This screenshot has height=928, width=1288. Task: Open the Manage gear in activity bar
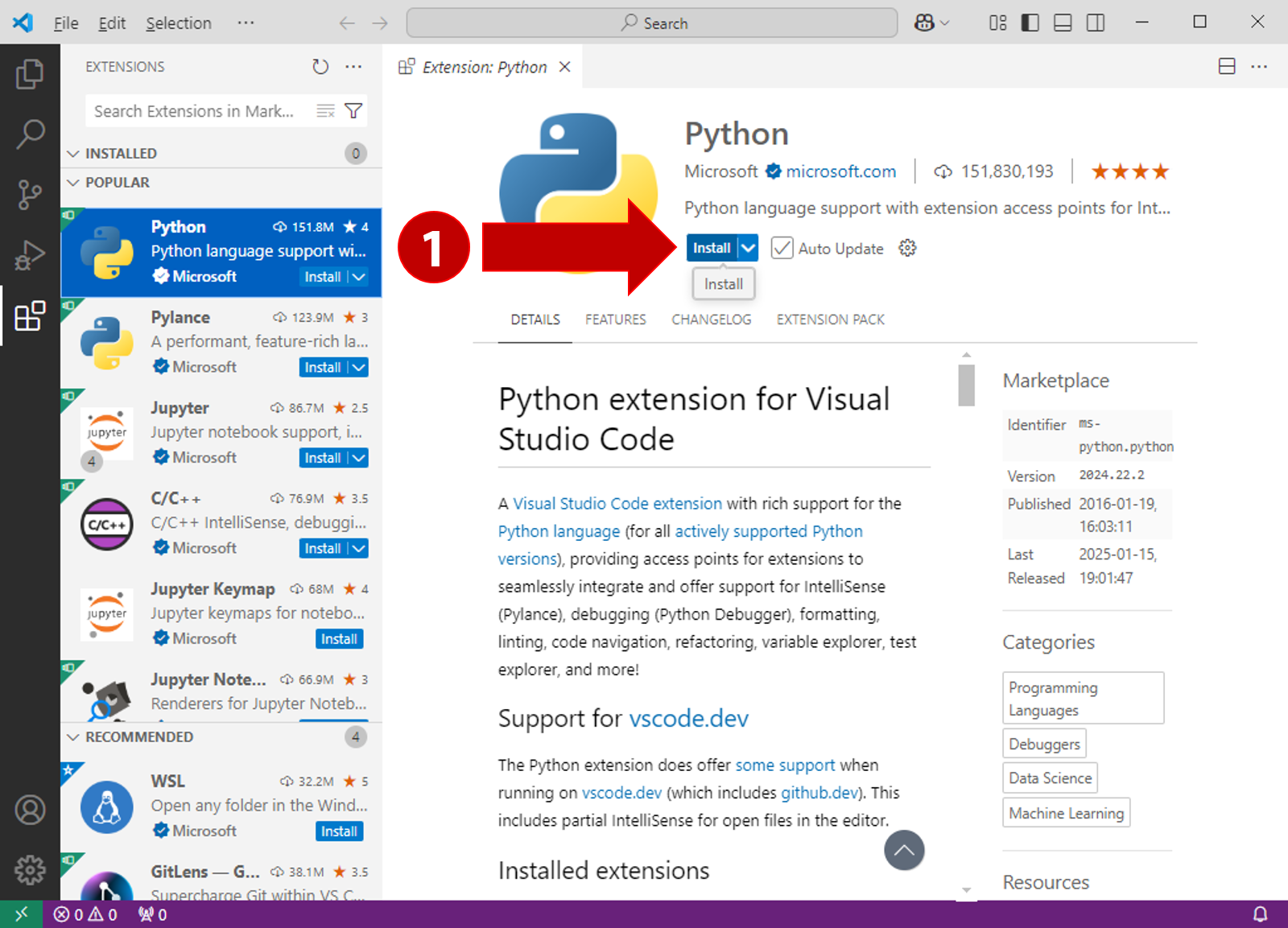(x=30, y=869)
